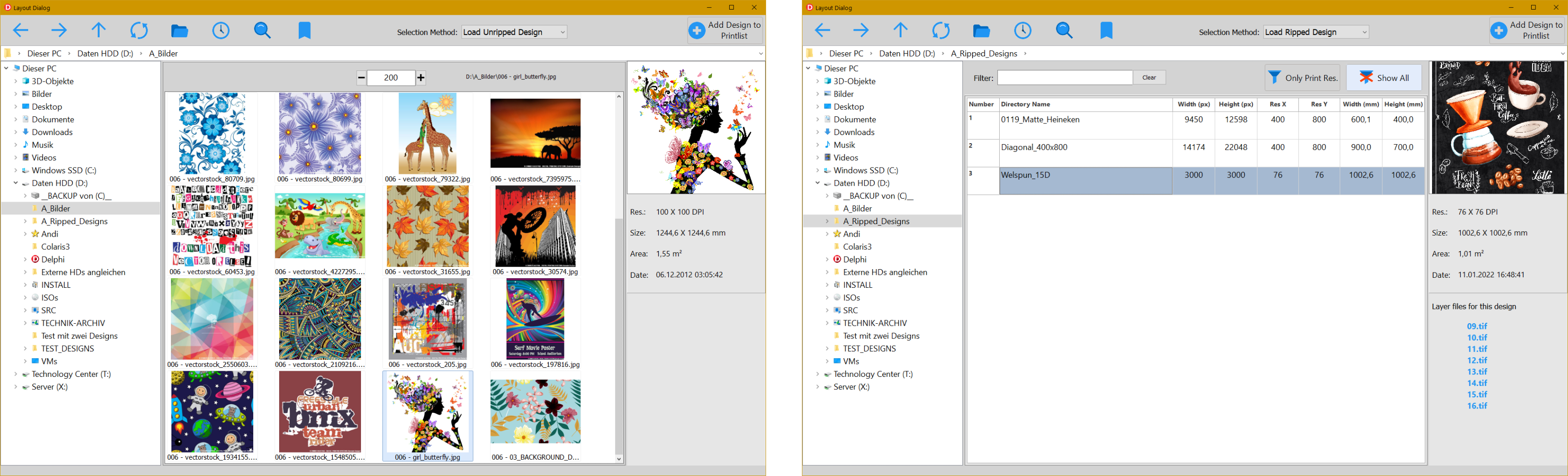Expand Windows SSD (C:) in right tree
Viewport: 1568px width, 476px height.
[817, 170]
